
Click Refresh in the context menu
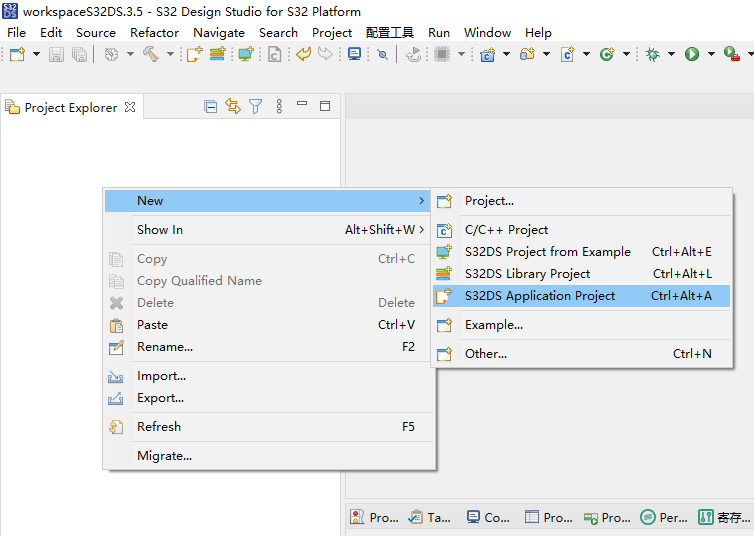tap(267, 427)
